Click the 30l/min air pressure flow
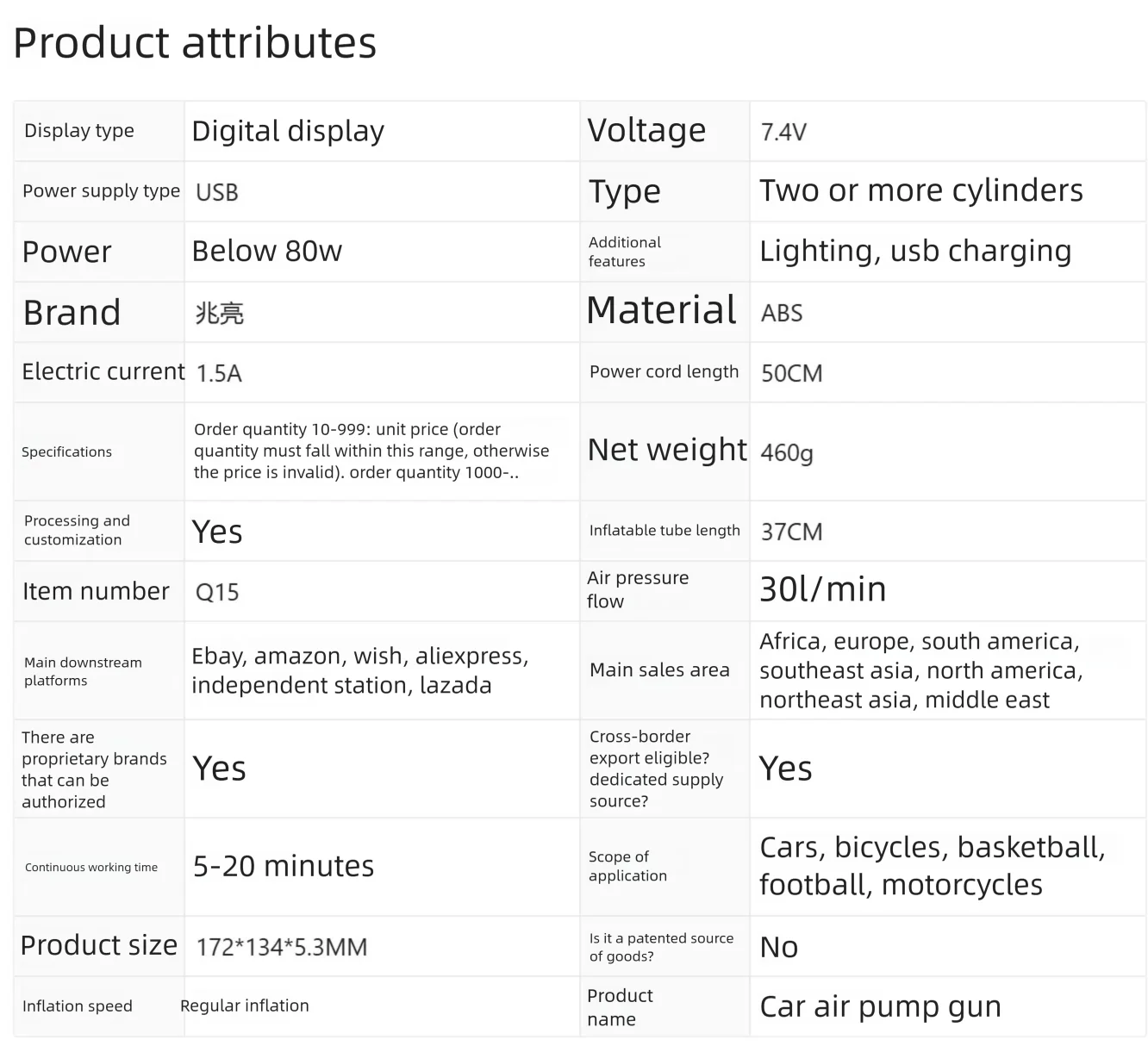1148x1046 pixels. pyautogui.click(x=822, y=589)
